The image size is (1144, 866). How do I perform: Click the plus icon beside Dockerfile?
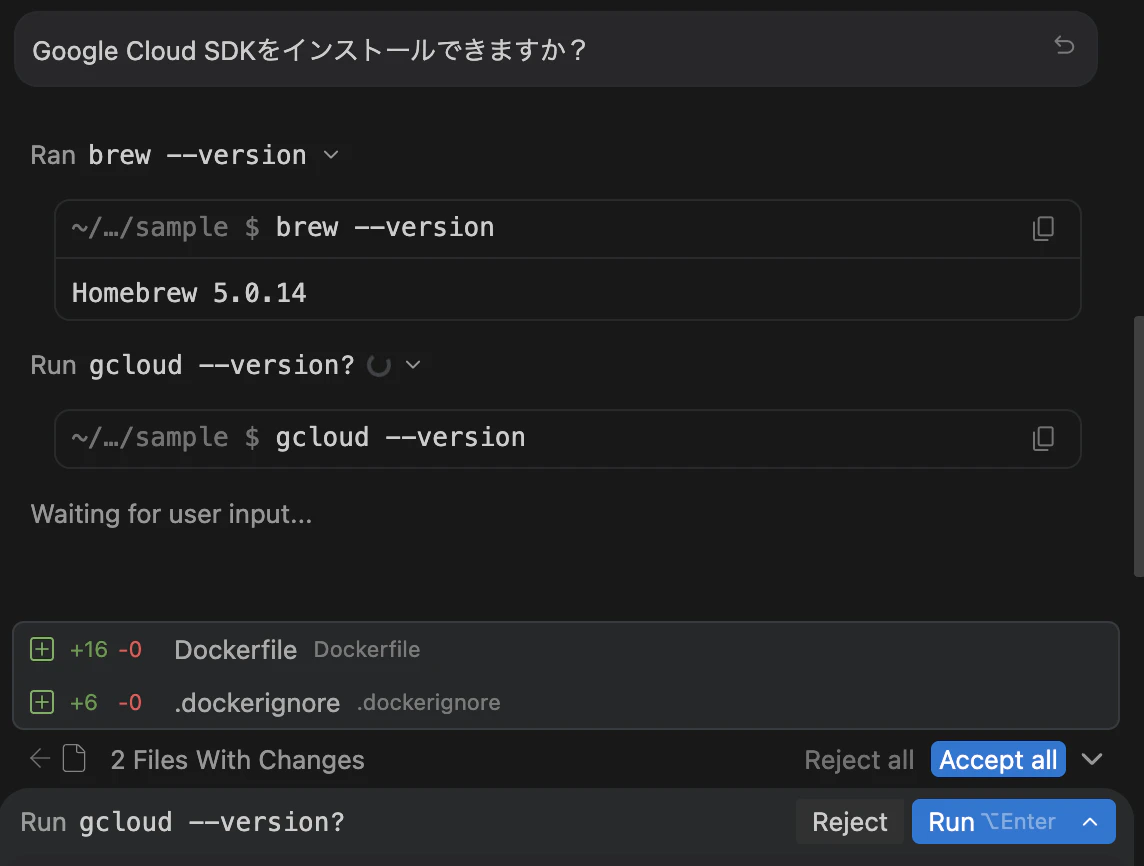pos(42,649)
